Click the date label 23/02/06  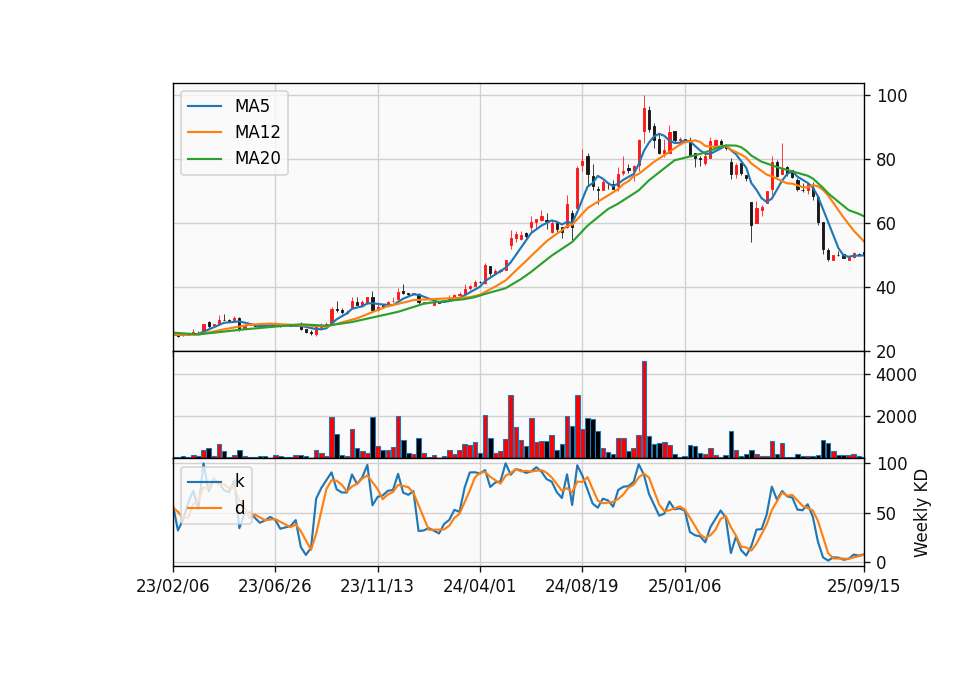173,586
